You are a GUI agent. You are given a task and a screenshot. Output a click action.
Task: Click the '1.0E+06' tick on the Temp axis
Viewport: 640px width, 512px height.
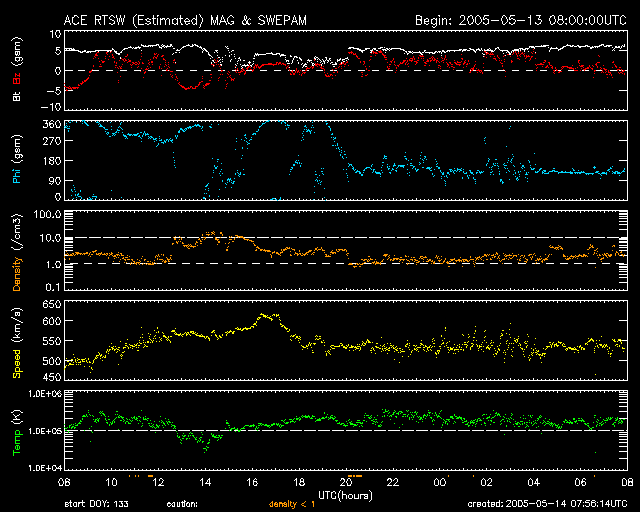(x=45, y=394)
